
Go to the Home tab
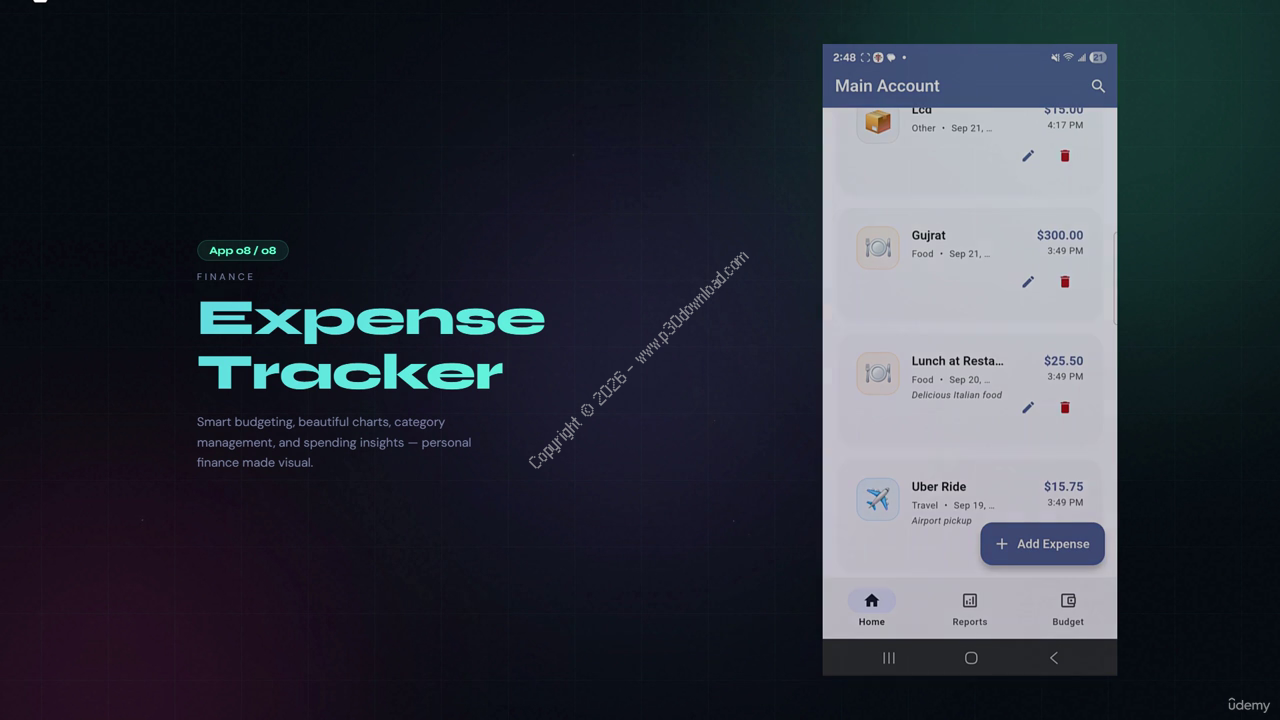pos(871,608)
